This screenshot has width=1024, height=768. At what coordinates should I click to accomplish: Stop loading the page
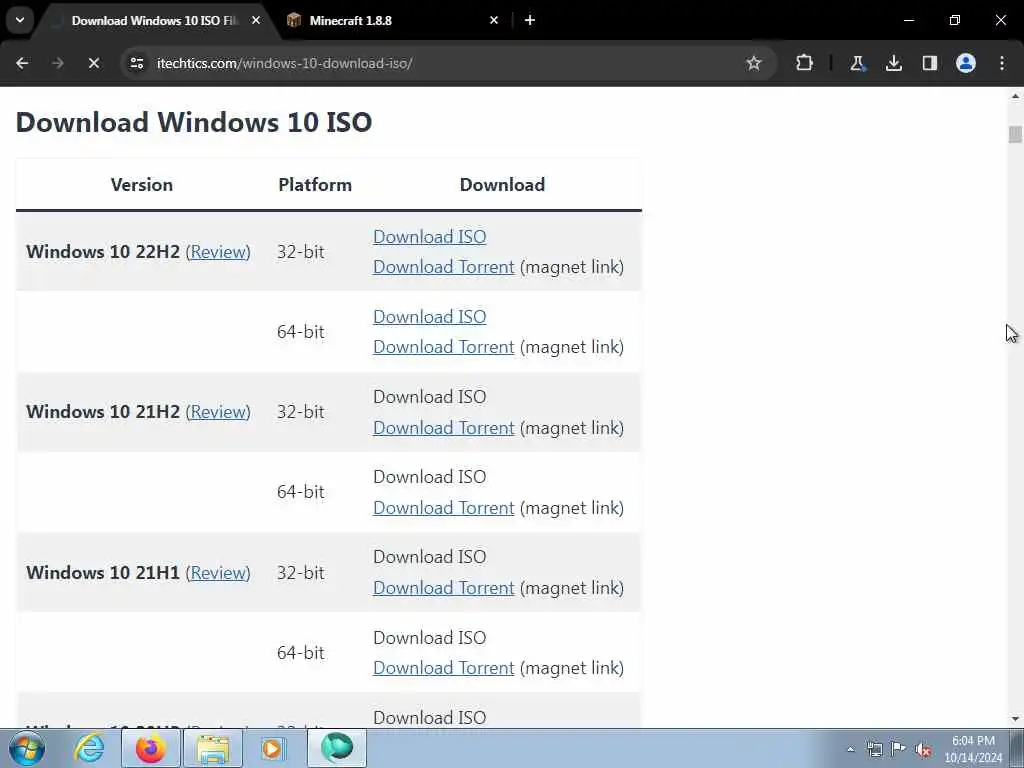pos(93,63)
